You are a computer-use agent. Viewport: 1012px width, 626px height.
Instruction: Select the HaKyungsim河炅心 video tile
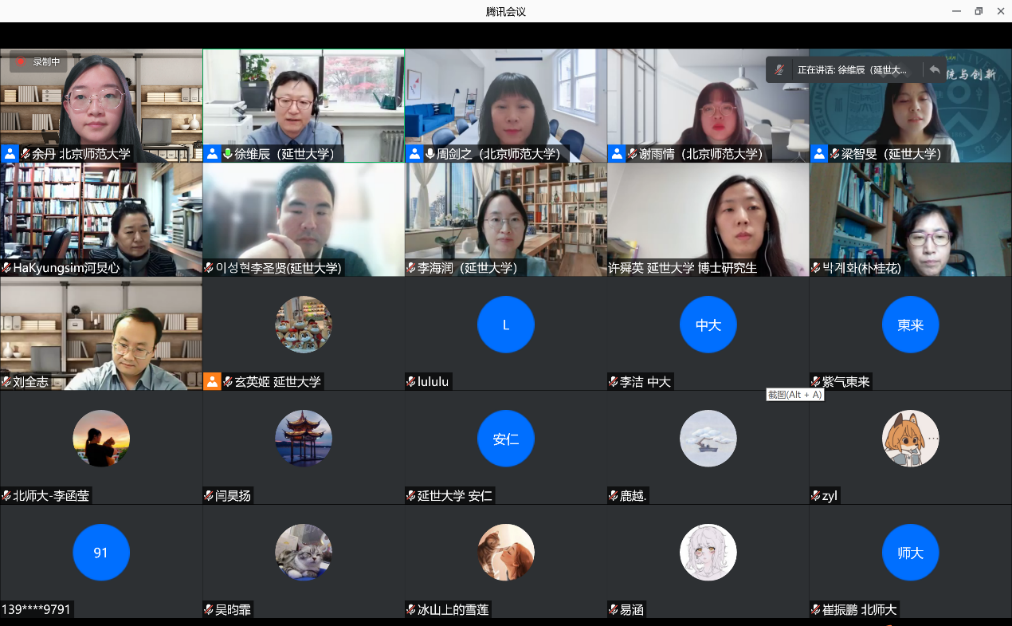[101, 220]
